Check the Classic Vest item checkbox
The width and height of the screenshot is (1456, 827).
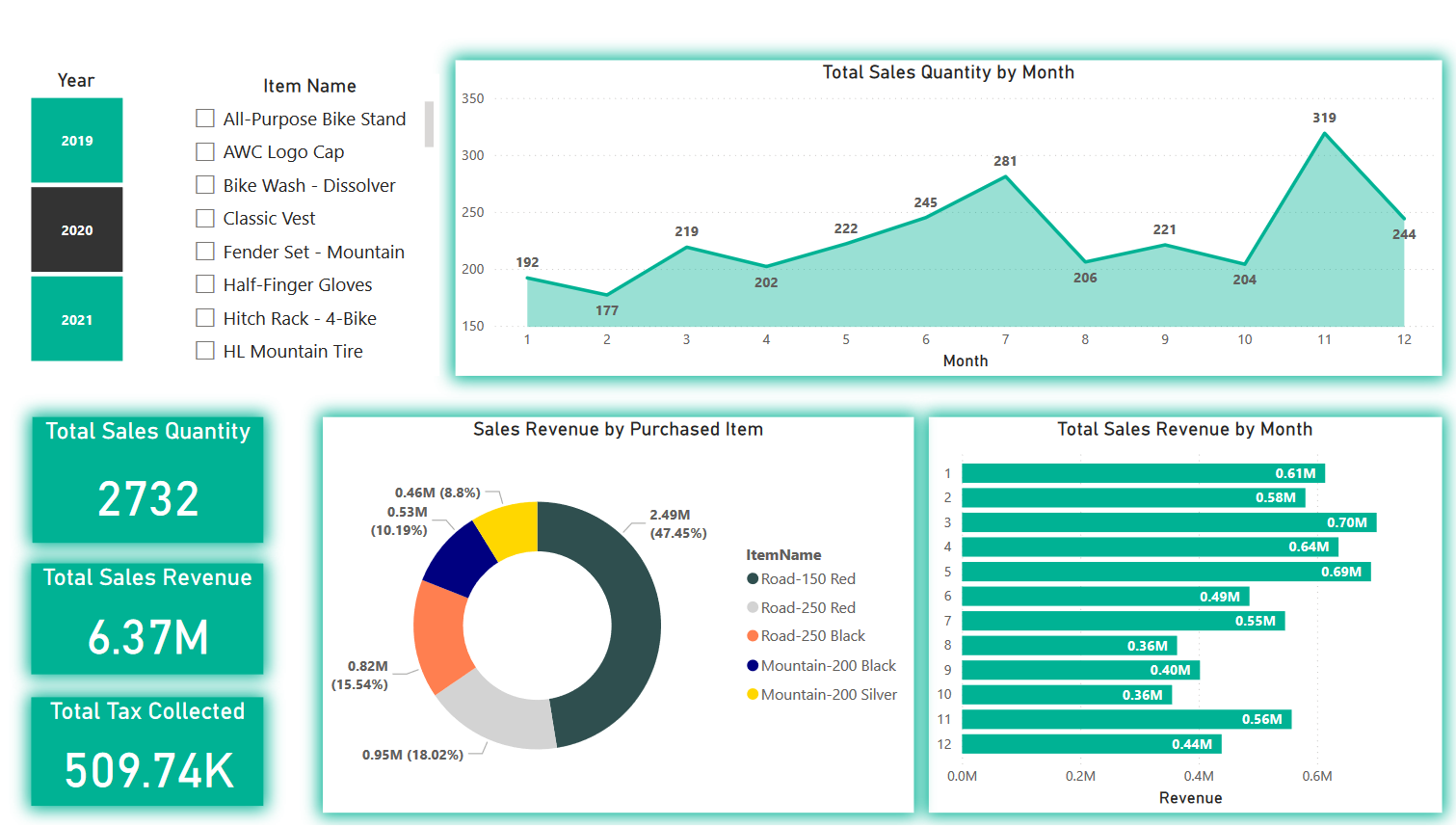click(x=204, y=218)
